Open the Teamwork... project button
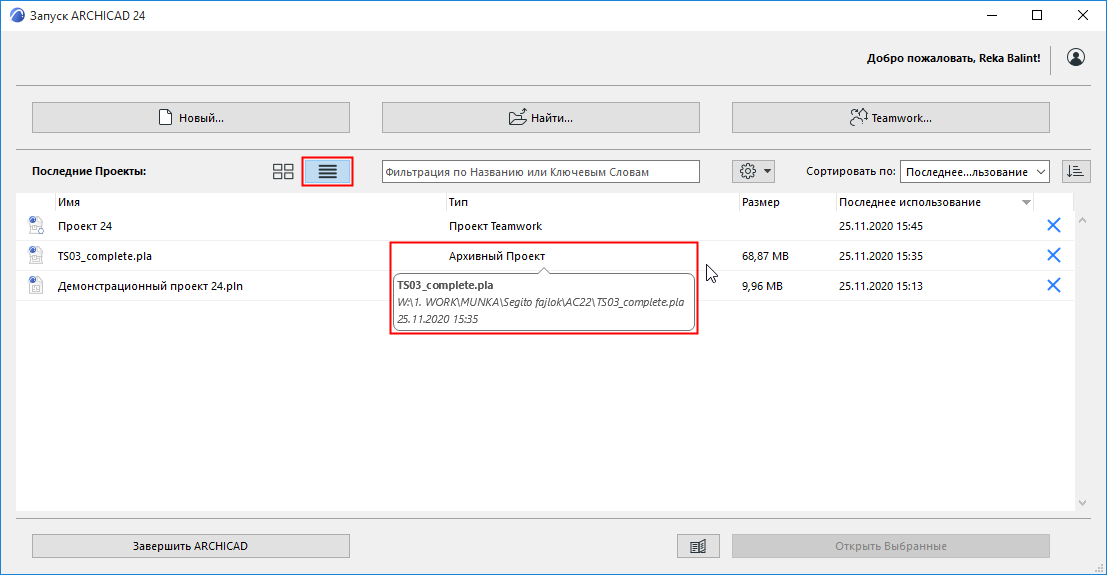Viewport: 1107px width, 575px height. point(890,117)
